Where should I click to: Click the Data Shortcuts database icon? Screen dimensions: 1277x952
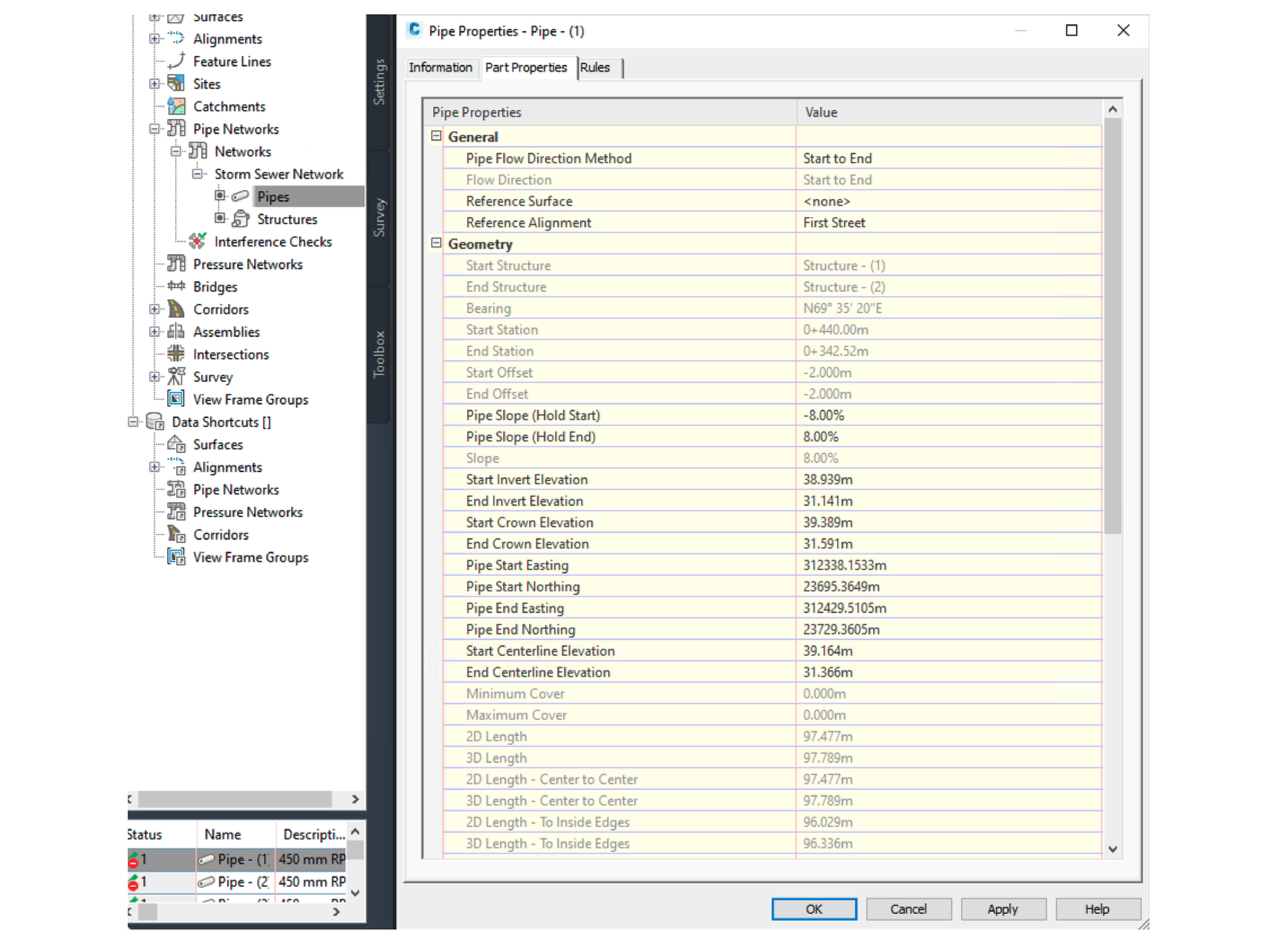point(155,421)
